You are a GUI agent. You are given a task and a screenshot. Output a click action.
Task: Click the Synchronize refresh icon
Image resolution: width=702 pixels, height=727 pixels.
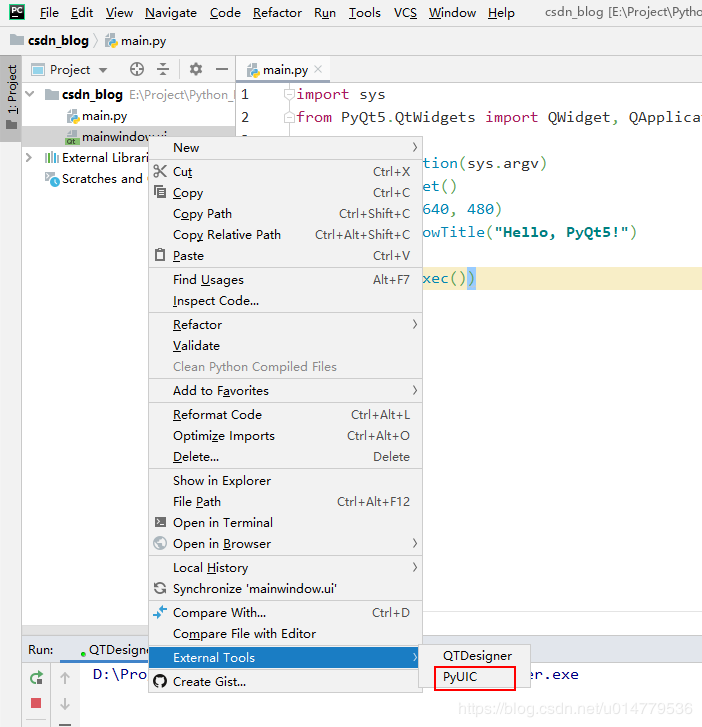pos(160,588)
